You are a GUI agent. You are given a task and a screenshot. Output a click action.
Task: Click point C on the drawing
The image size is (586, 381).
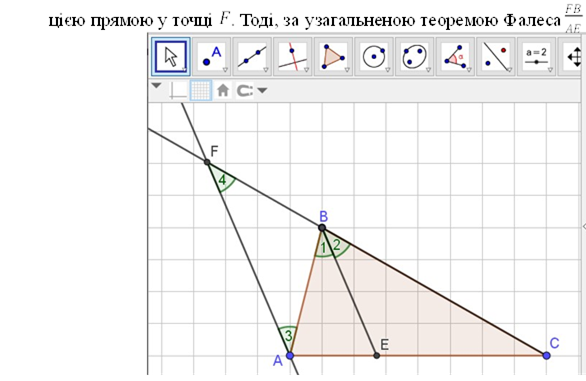coord(546,355)
